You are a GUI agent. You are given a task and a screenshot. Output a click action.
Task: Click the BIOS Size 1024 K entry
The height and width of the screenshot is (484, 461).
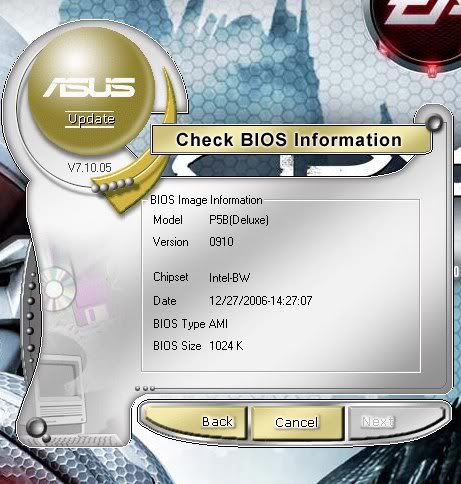(198, 346)
